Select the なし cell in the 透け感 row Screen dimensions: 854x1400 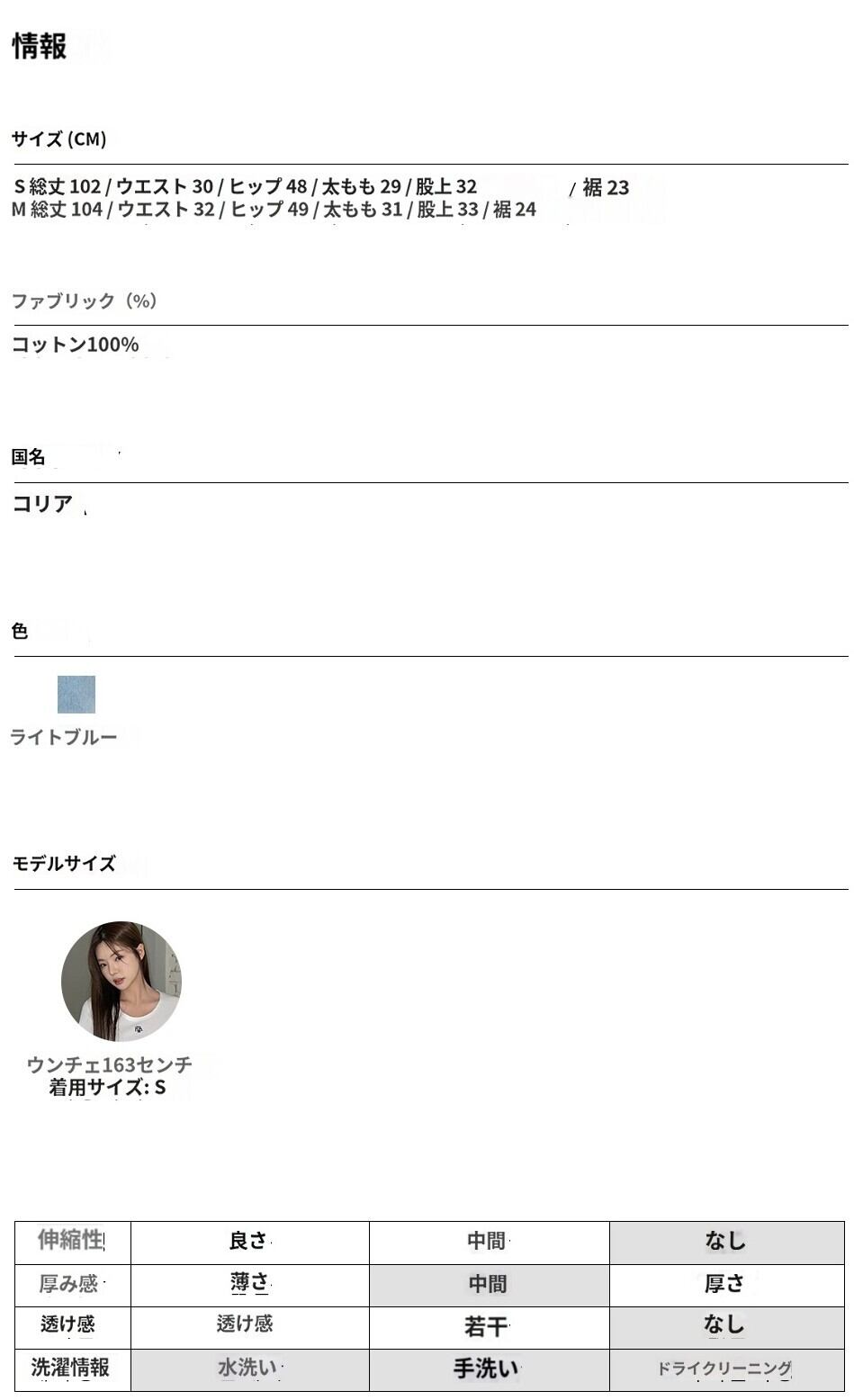coord(726,1327)
